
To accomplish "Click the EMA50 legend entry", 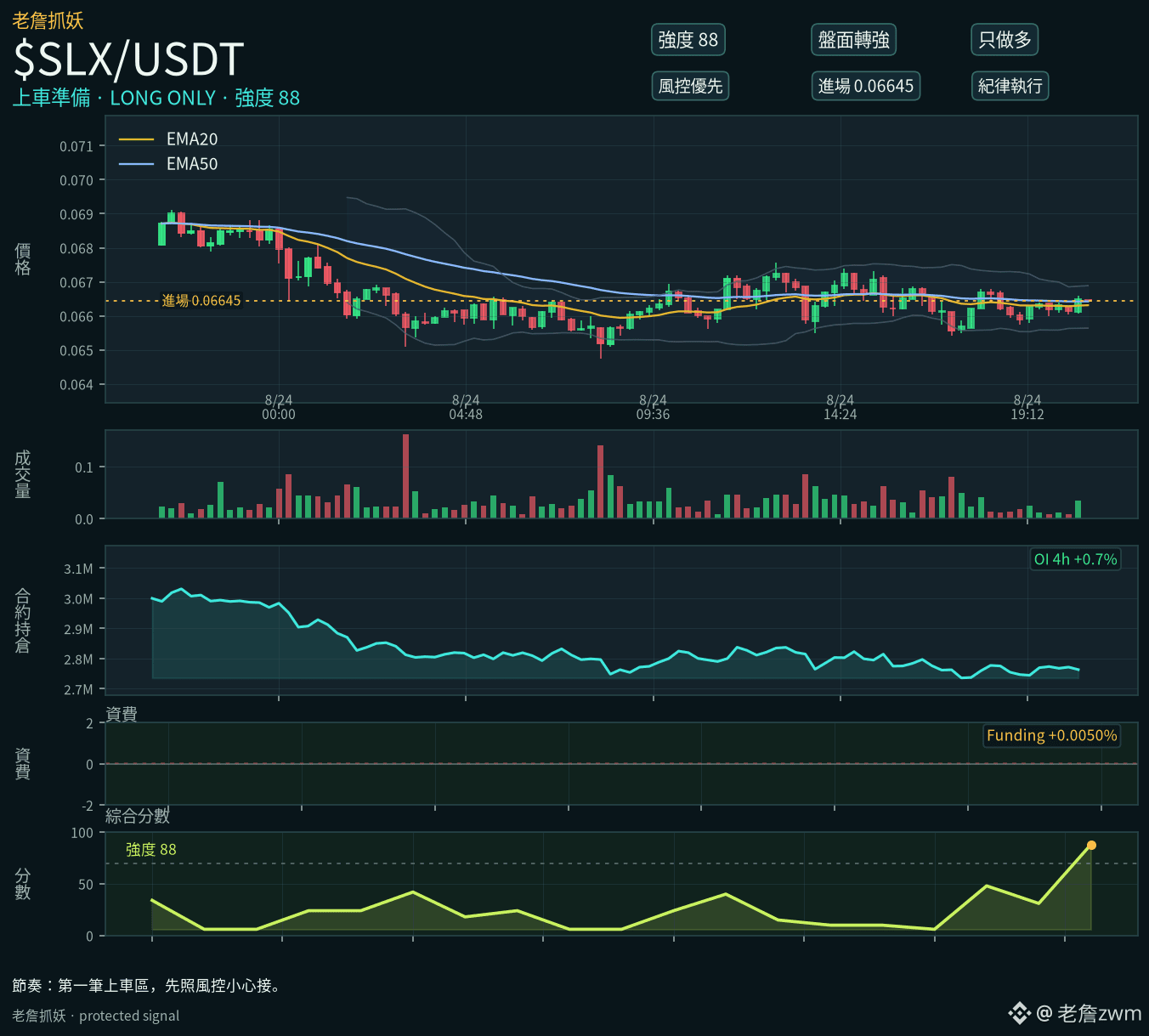I will (x=168, y=164).
